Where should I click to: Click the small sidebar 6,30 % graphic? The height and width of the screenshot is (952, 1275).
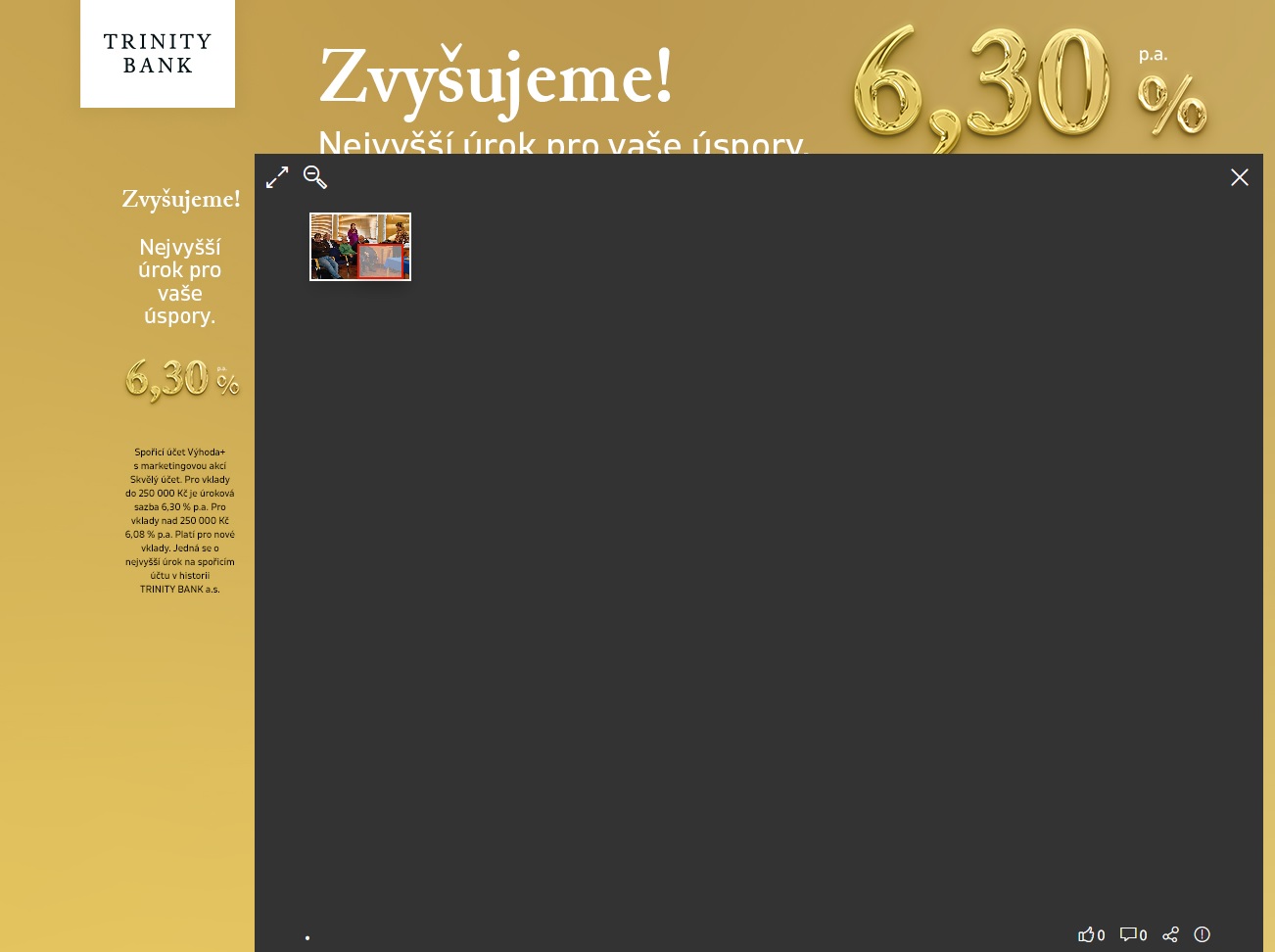[x=182, y=379]
